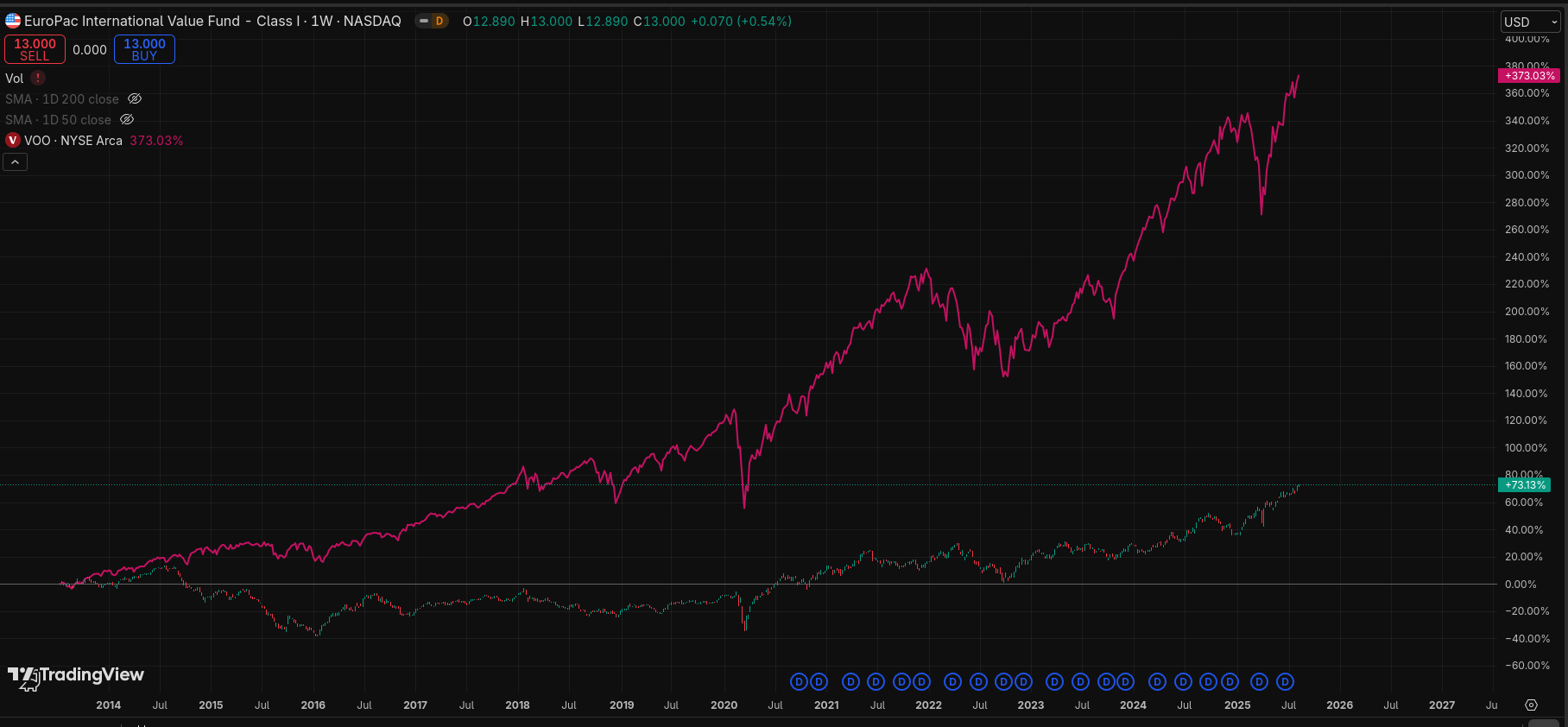Viewport: 1568px width, 727px height.
Task: Click the pink +373.03% price scale label
Action: click(1529, 75)
